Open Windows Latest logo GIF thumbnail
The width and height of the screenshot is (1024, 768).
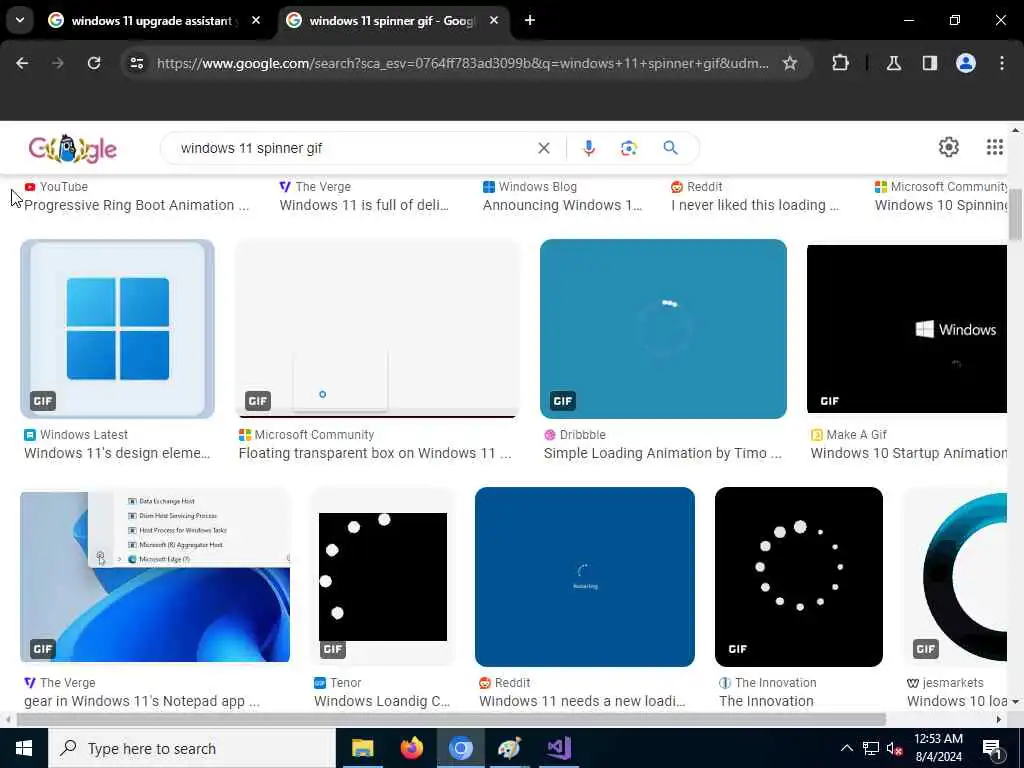pyautogui.click(x=118, y=328)
